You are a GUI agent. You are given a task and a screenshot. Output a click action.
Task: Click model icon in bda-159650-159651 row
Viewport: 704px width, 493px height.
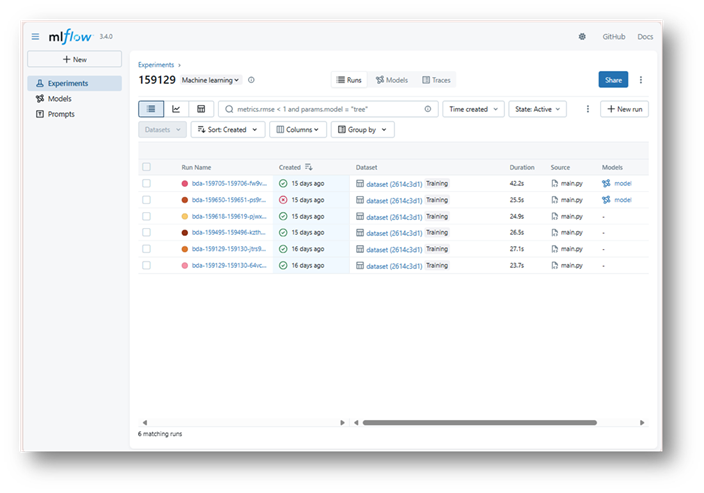(606, 200)
